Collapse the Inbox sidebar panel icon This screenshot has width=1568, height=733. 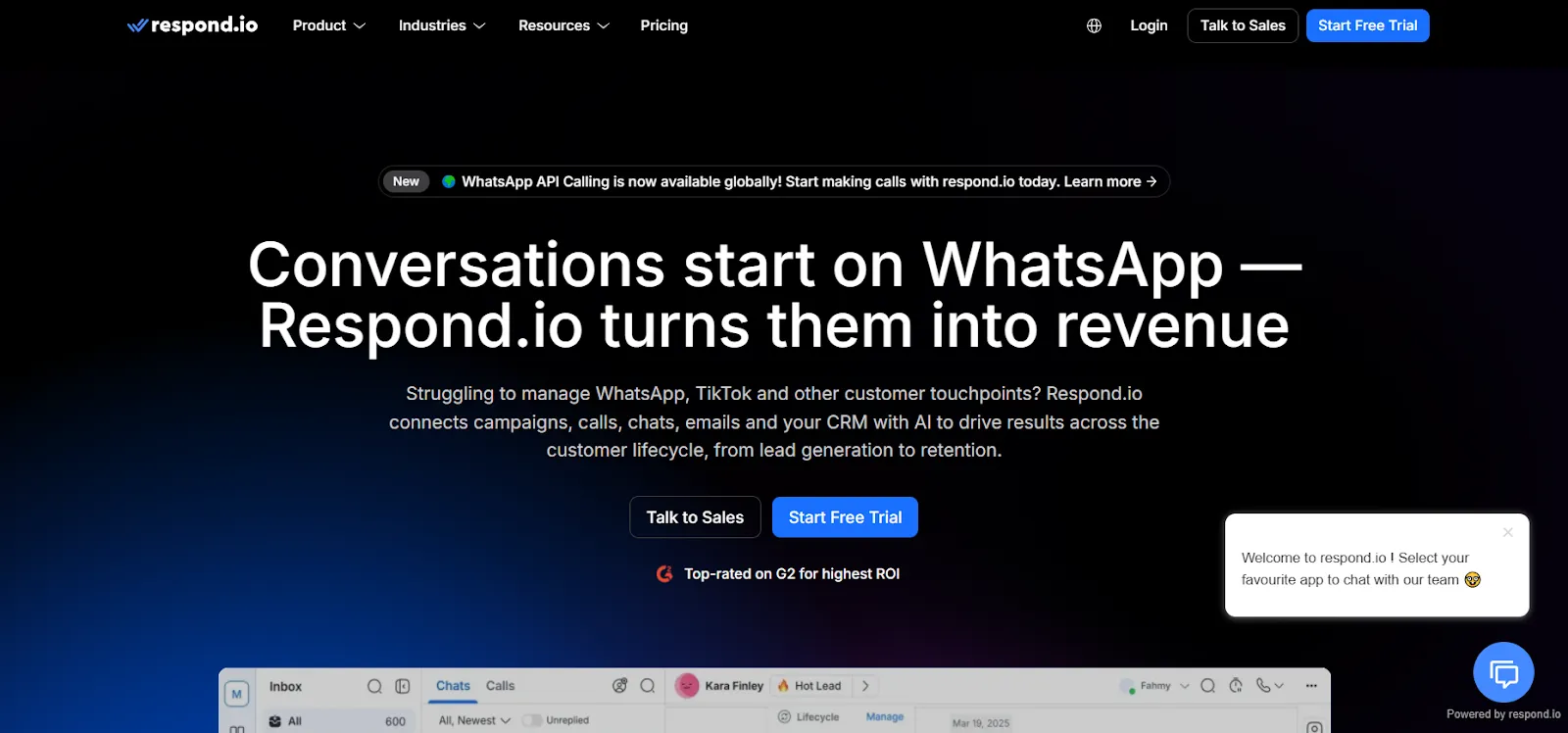(402, 686)
